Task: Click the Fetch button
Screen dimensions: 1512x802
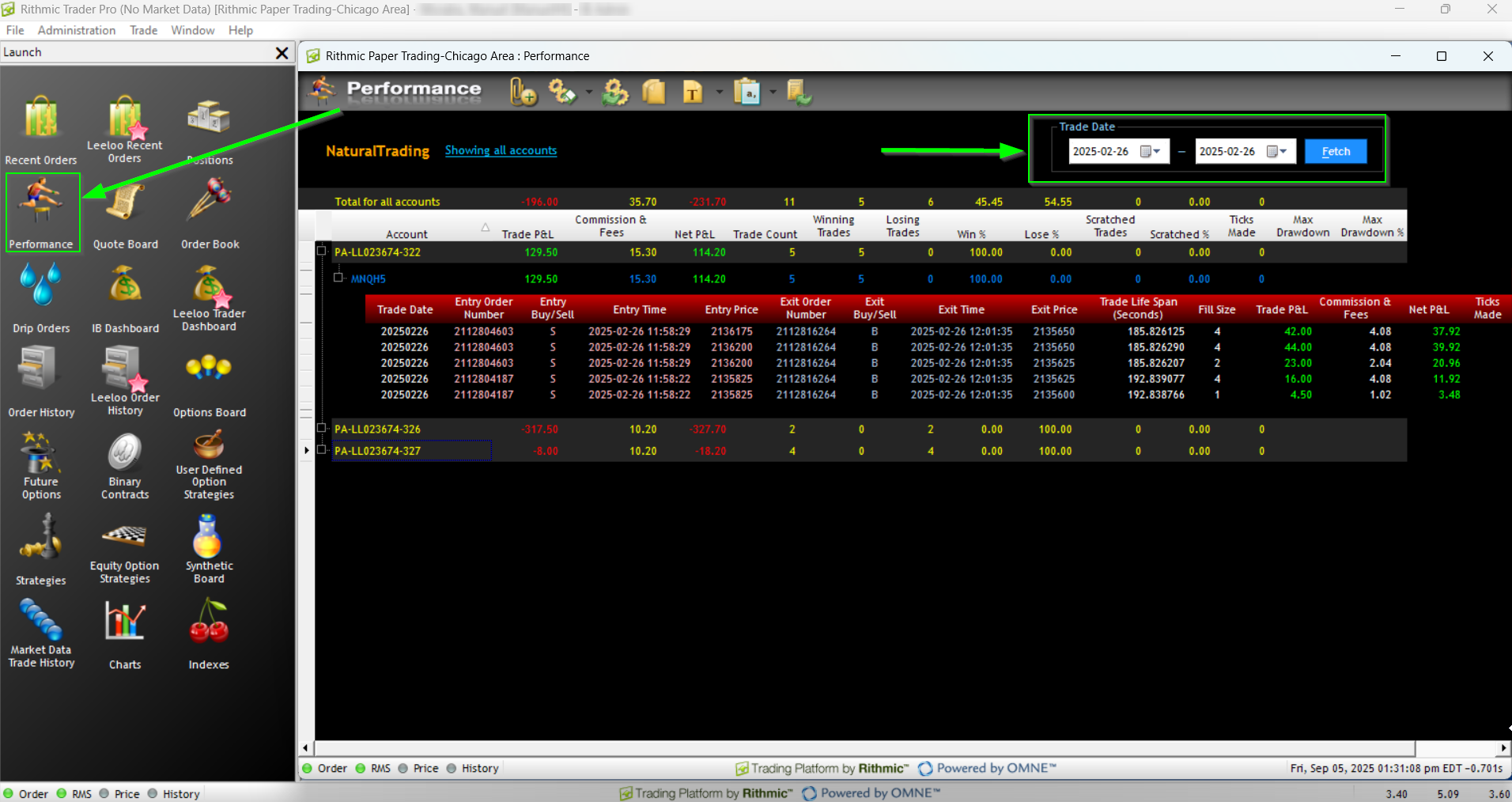Action: [1336, 152]
